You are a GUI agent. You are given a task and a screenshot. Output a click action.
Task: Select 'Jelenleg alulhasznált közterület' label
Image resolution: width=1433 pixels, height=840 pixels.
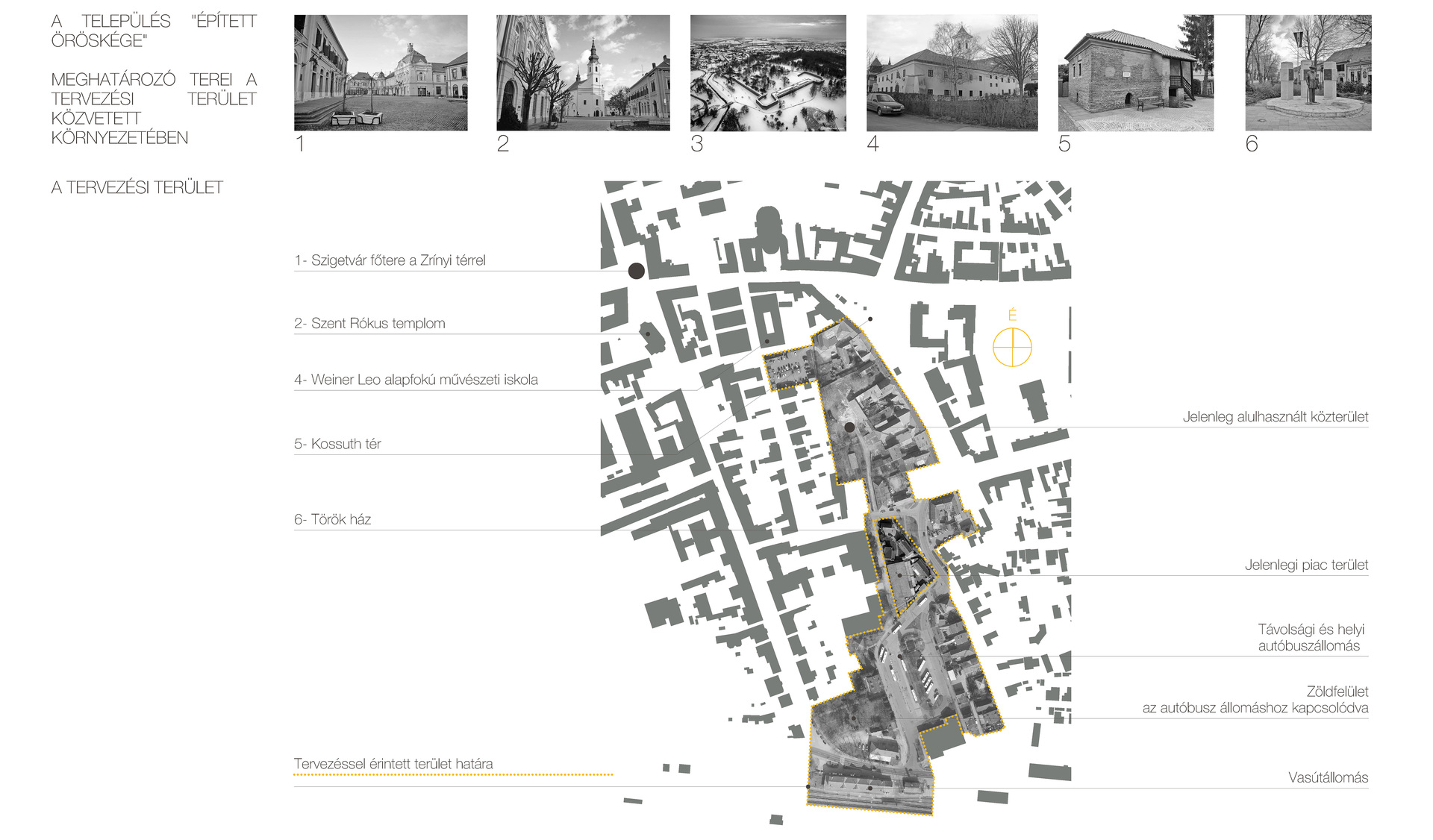(x=1276, y=417)
